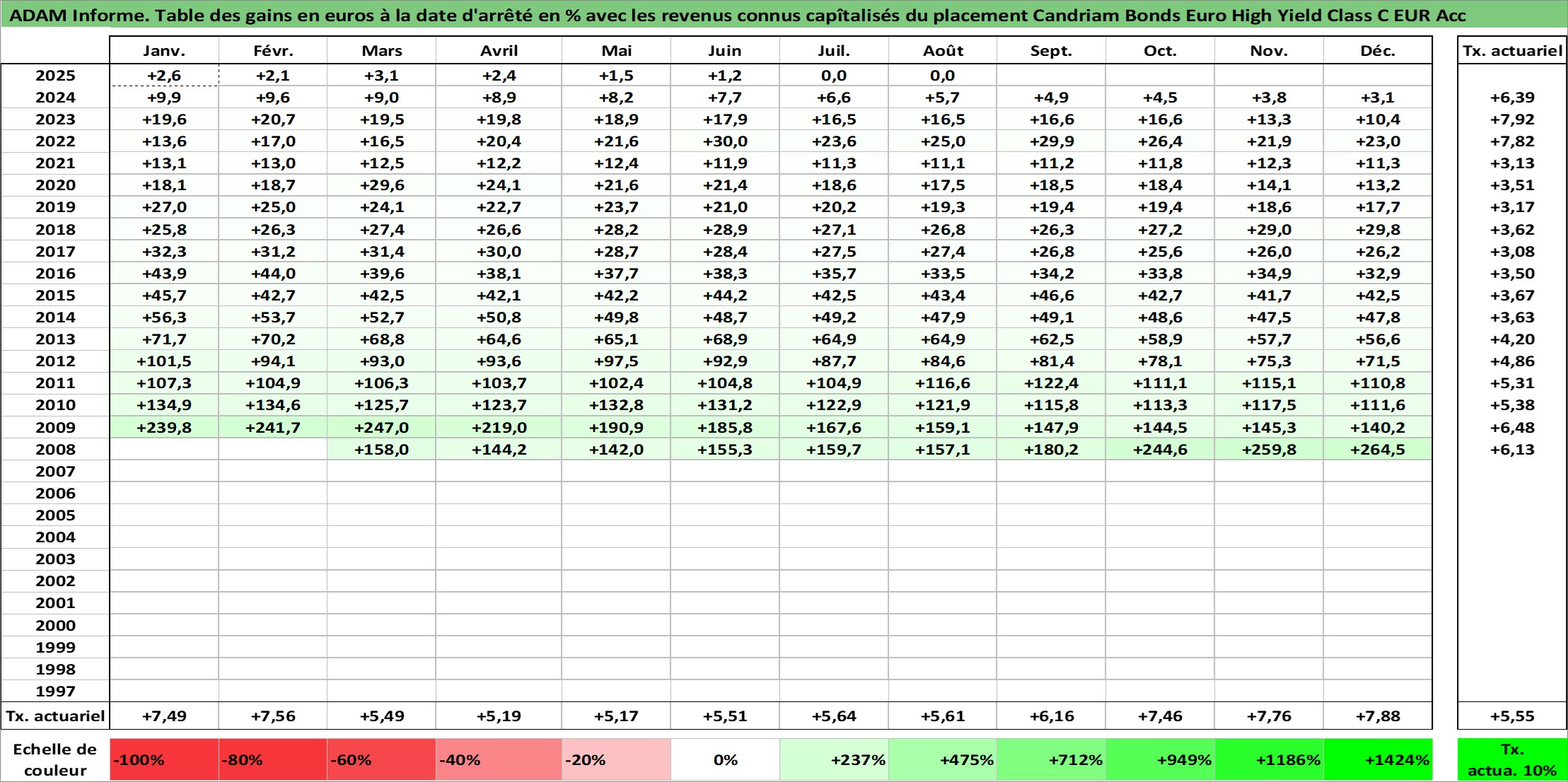Select the Août column header
Viewport: 1568px width, 782px height.
tap(943, 51)
